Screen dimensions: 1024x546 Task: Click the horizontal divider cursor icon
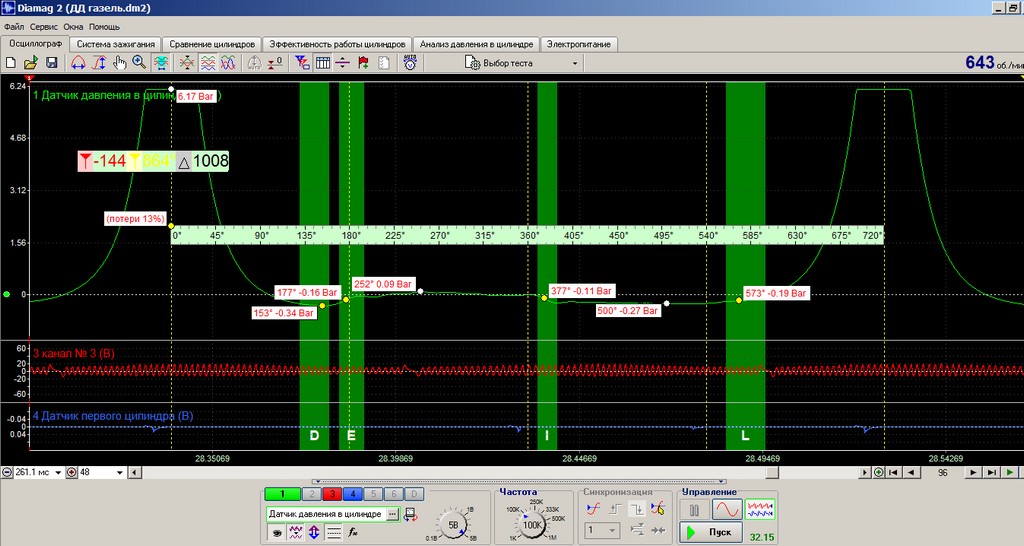point(343,63)
